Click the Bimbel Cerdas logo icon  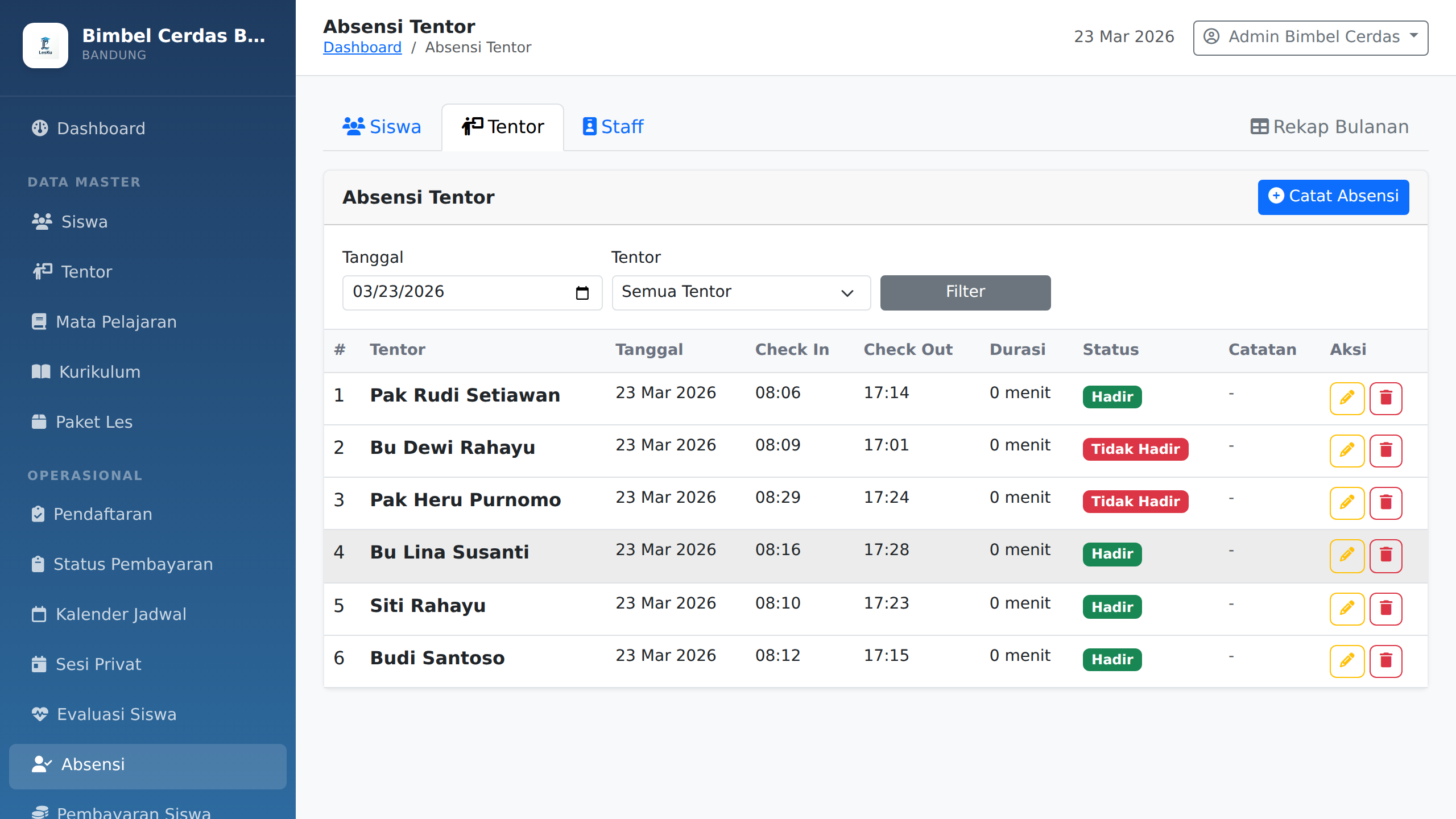pyautogui.click(x=45, y=45)
